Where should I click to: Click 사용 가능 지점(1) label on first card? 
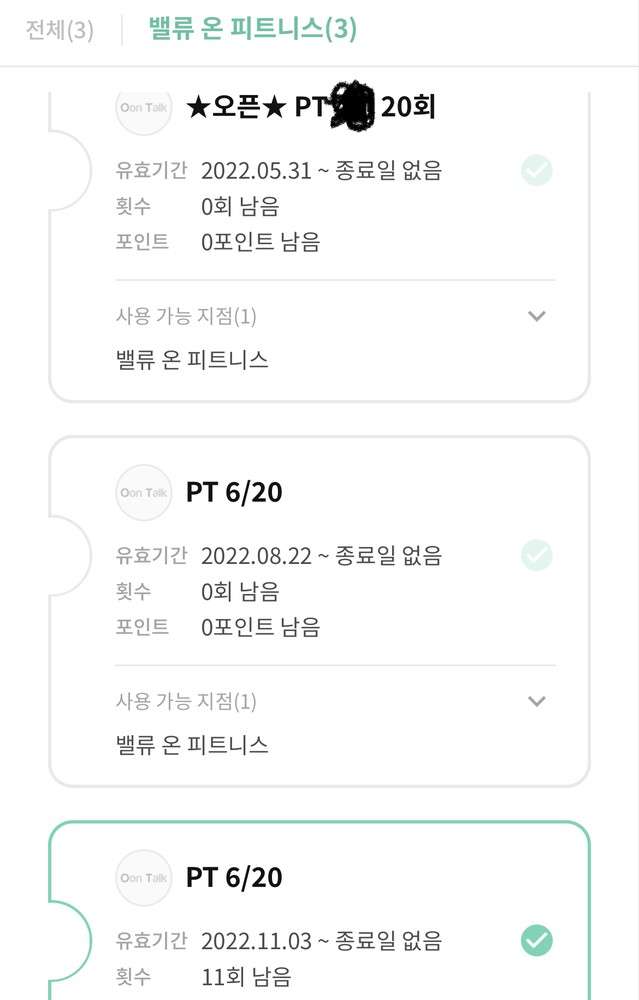click(x=186, y=317)
